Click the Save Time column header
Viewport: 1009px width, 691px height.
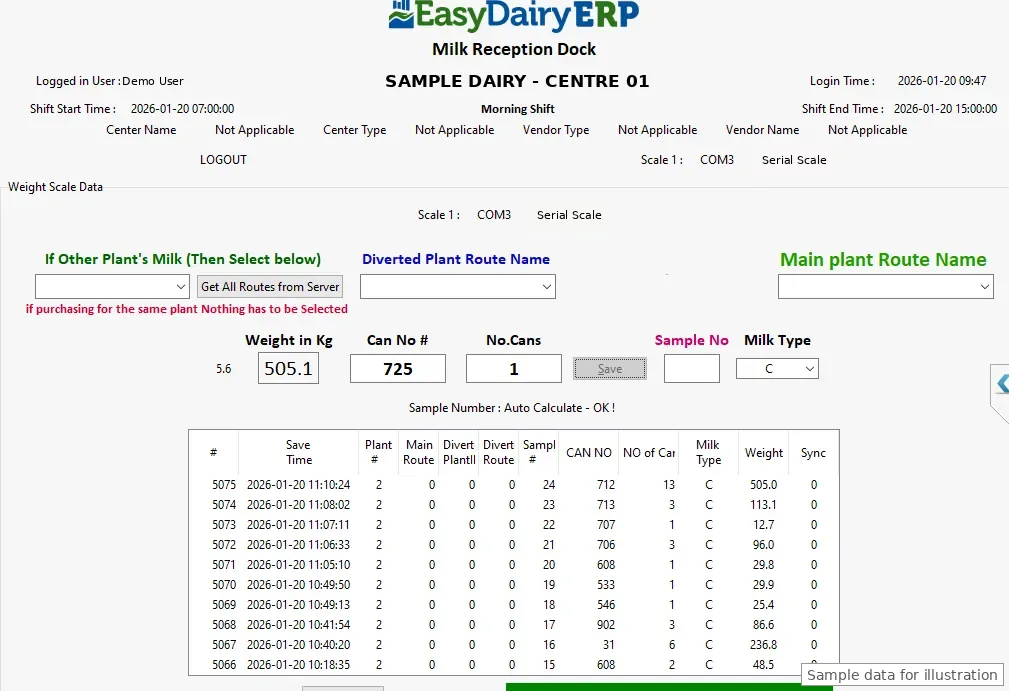[299, 452]
